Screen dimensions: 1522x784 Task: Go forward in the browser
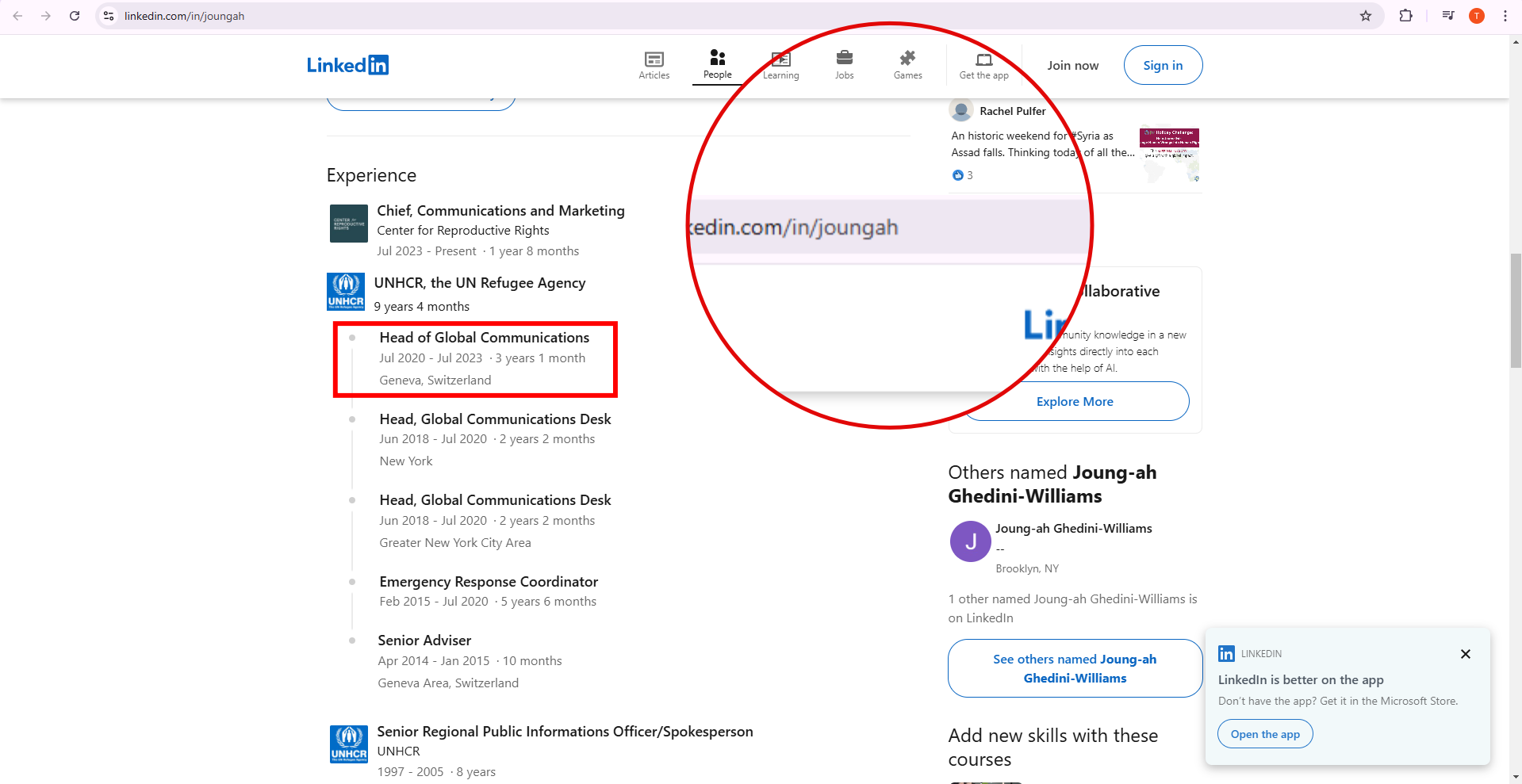[46, 16]
